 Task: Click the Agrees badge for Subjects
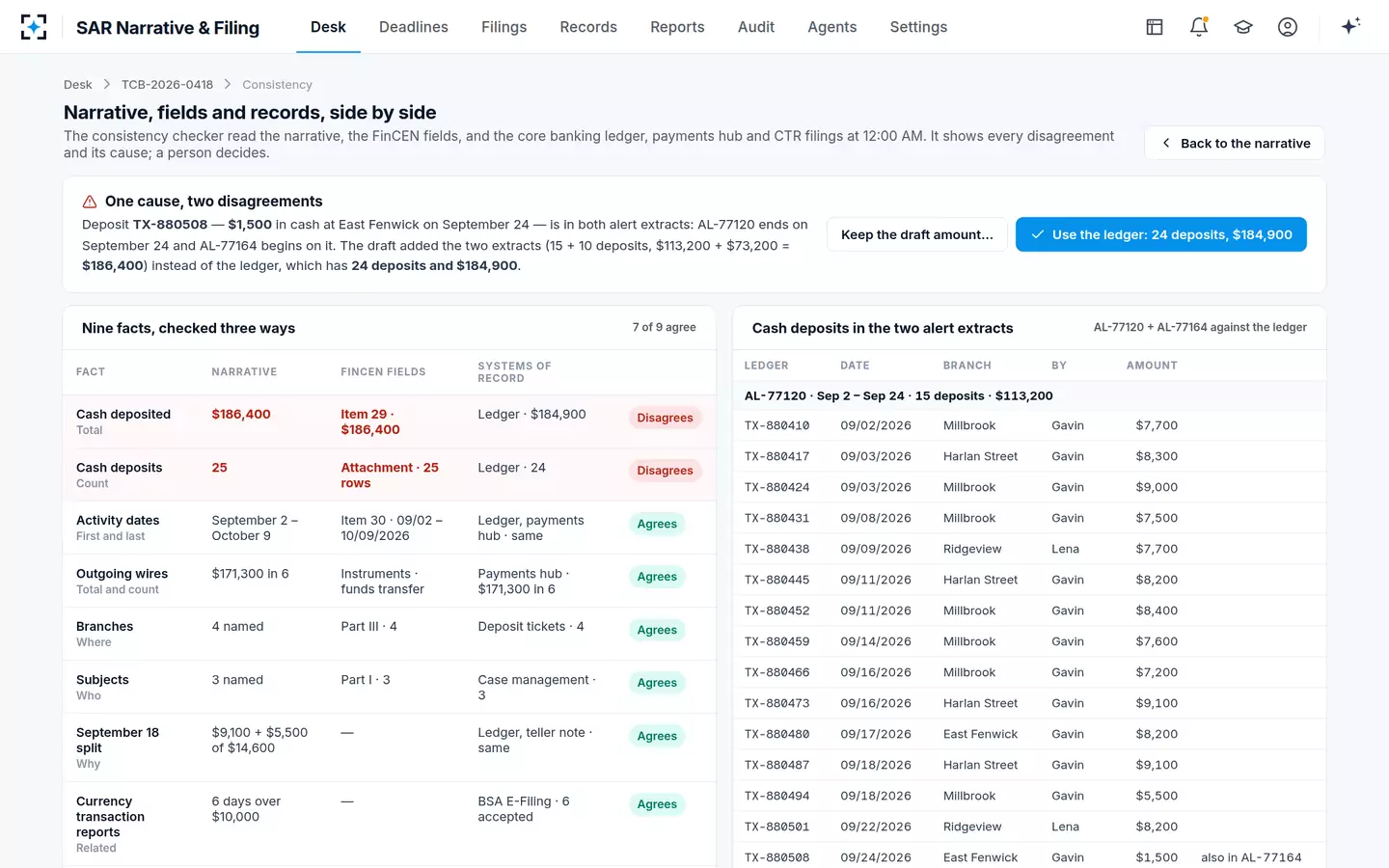(x=657, y=683)
